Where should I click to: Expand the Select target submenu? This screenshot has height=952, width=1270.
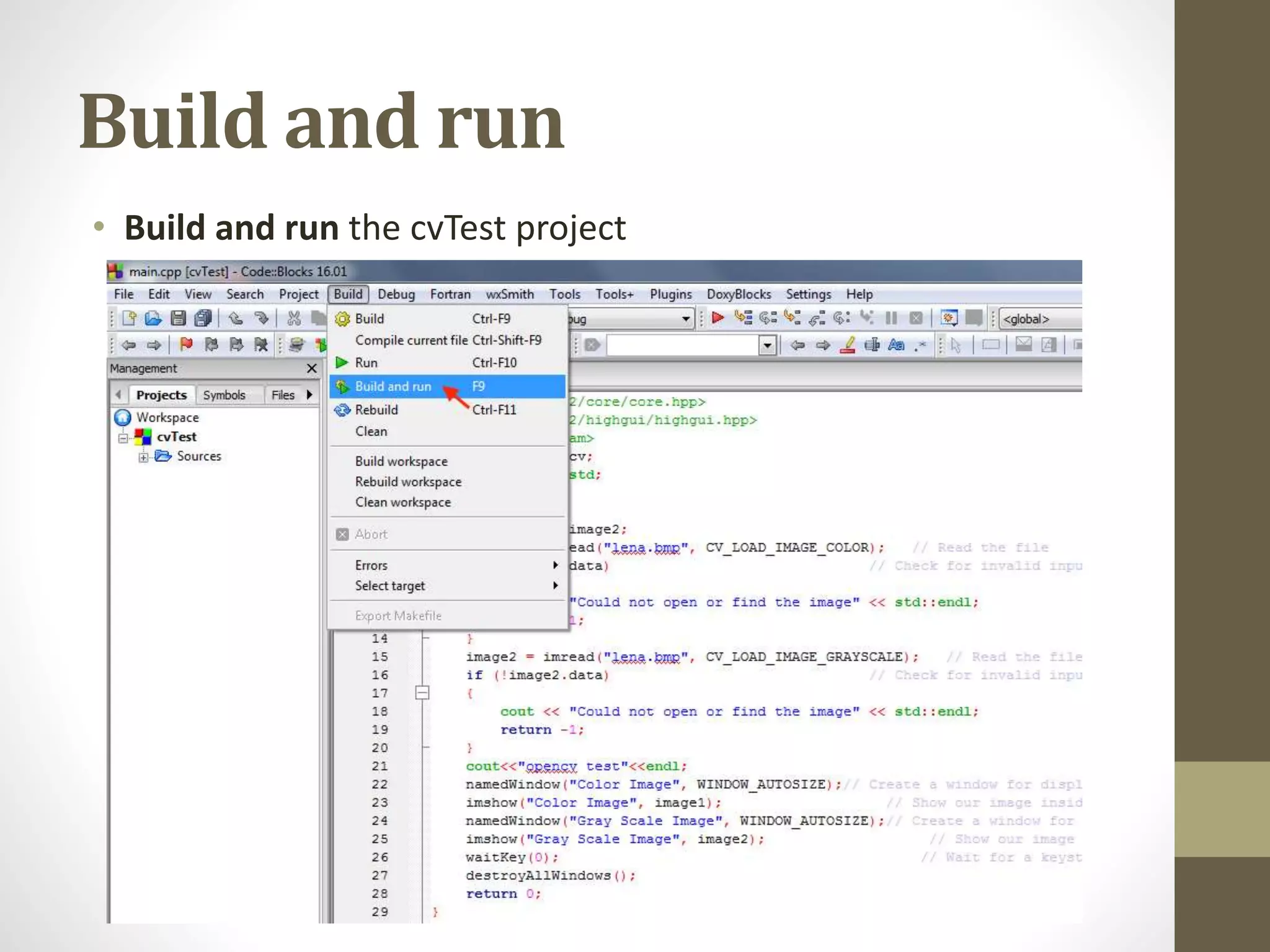pyautogui.click(x=447, y=585)
